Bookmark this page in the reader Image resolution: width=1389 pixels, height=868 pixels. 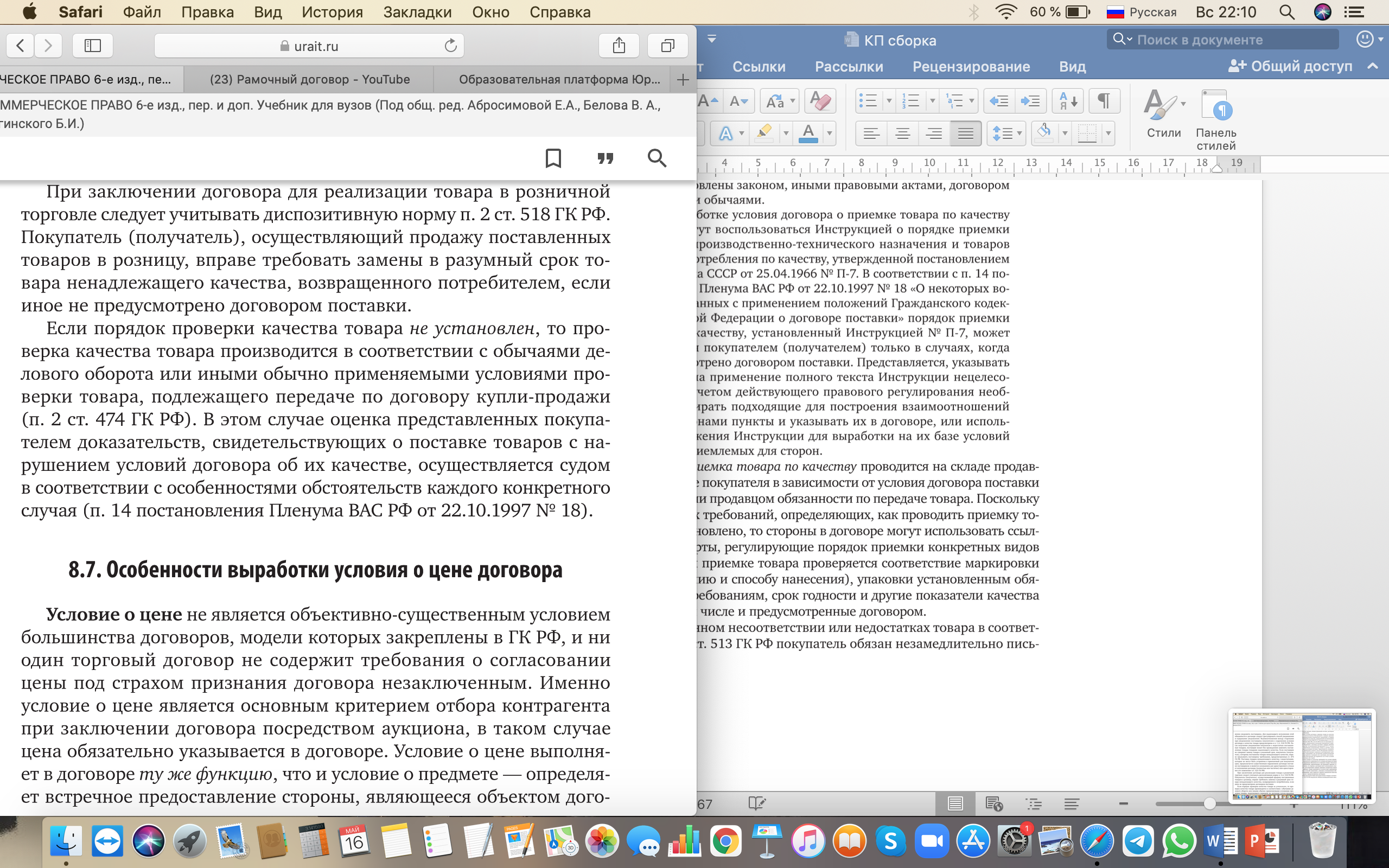(553, 158)
